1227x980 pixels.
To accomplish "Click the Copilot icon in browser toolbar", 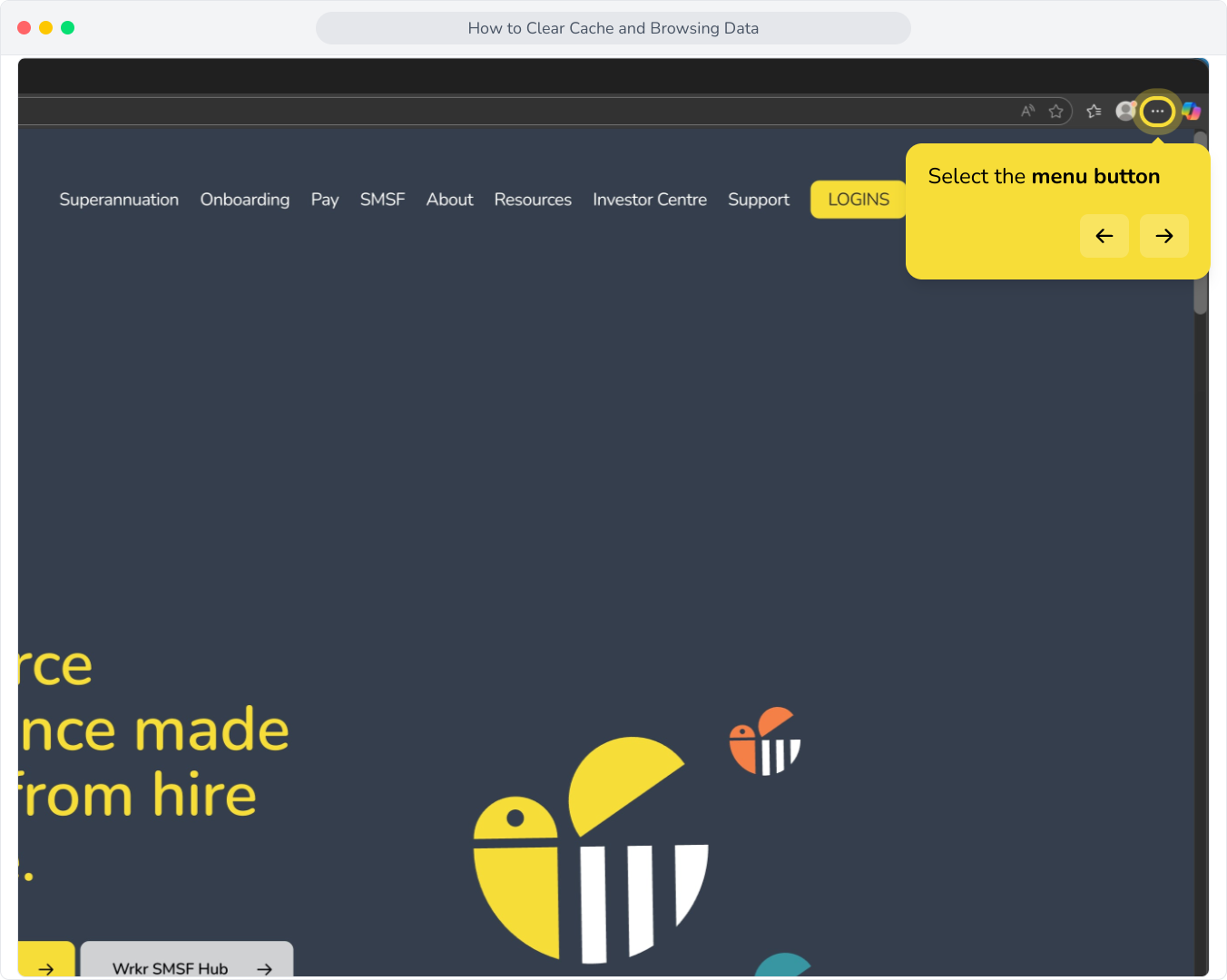I will point(1192,111).
